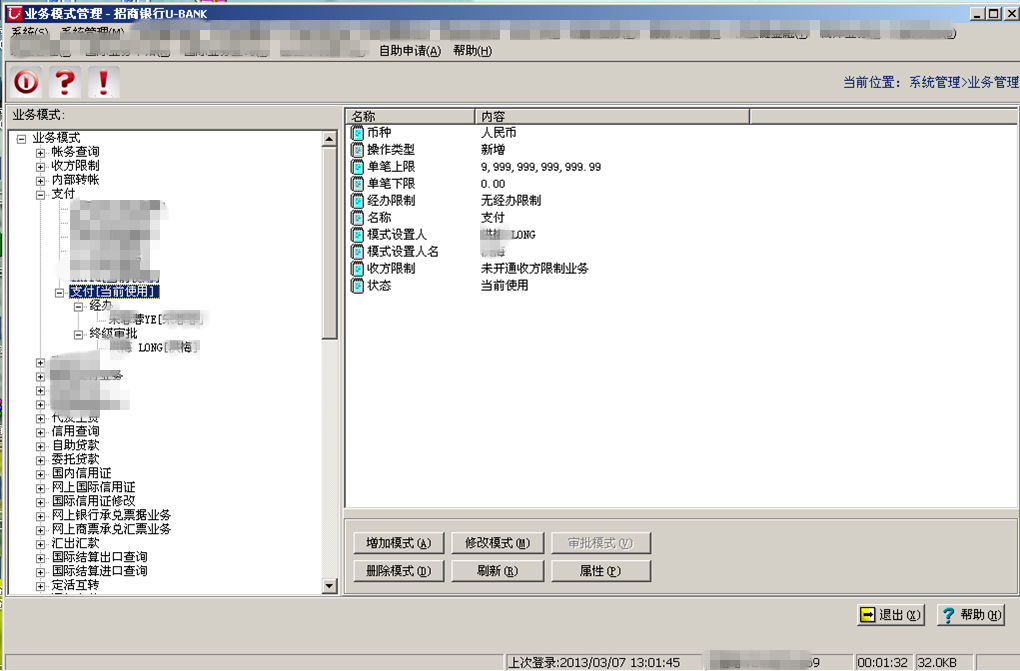This screenshot has width=1020, height=671.
Task: Expand the 收方限制 node in the tree
Action: 40,167
